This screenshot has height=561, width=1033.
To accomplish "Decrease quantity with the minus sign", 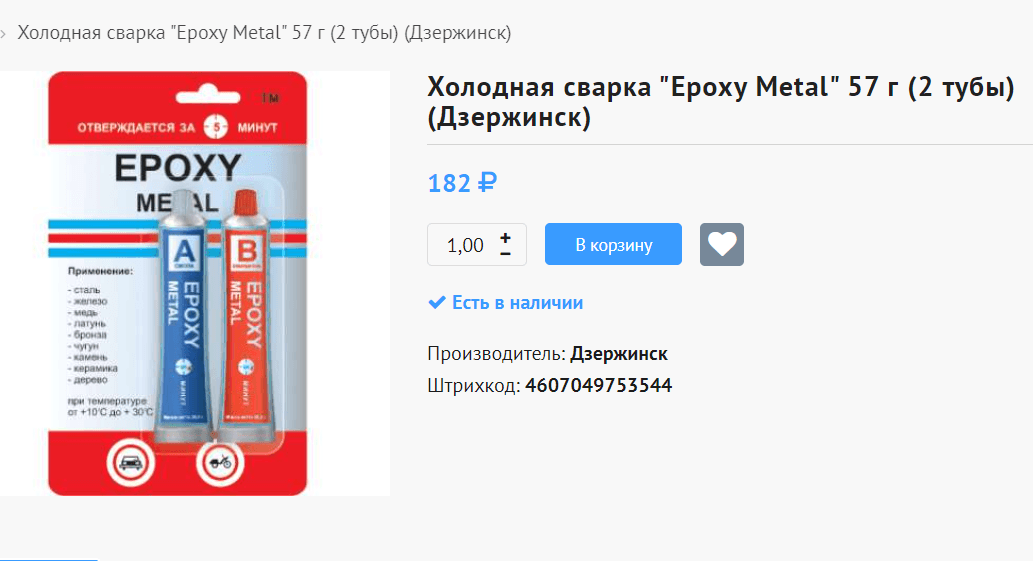I will (x=505, y=254).
